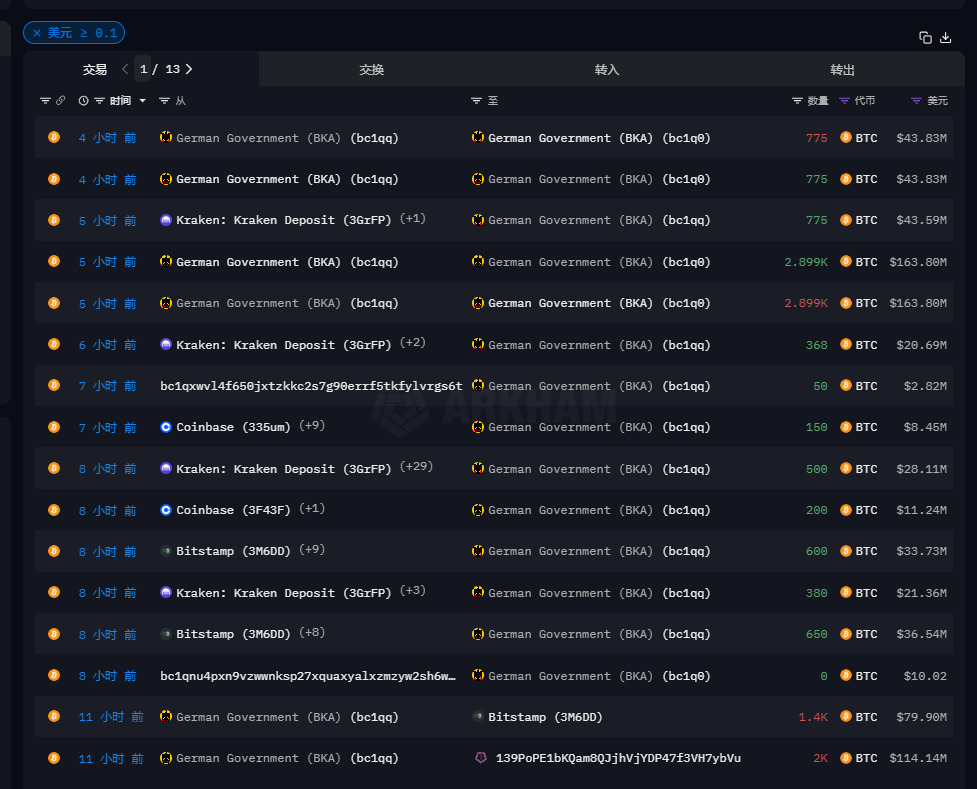Image resolution: width=977 pixels, height=789 pixels.
Task: Select the 转出 tab
Action: (x=842, y=70)
